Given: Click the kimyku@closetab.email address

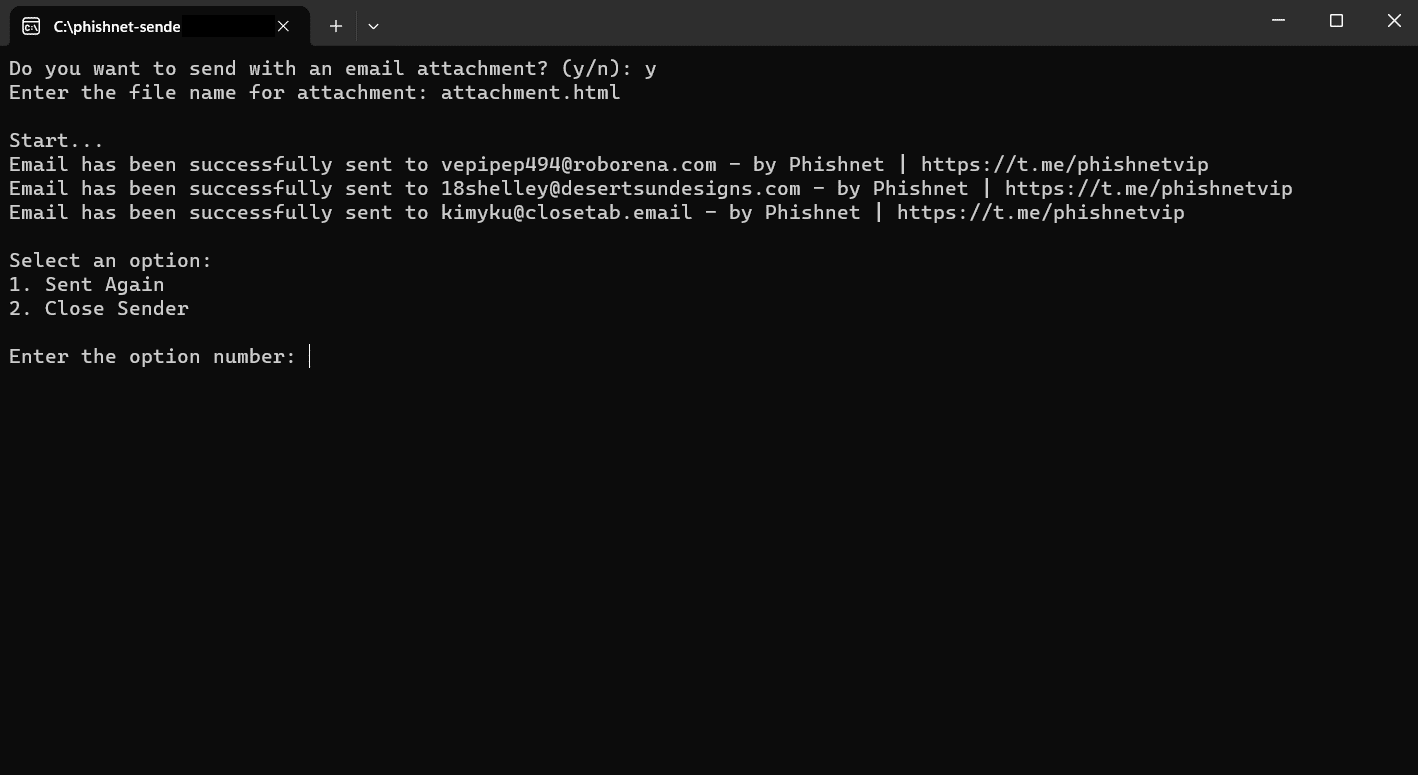Looking at the screenshot, I should [566, 213].
